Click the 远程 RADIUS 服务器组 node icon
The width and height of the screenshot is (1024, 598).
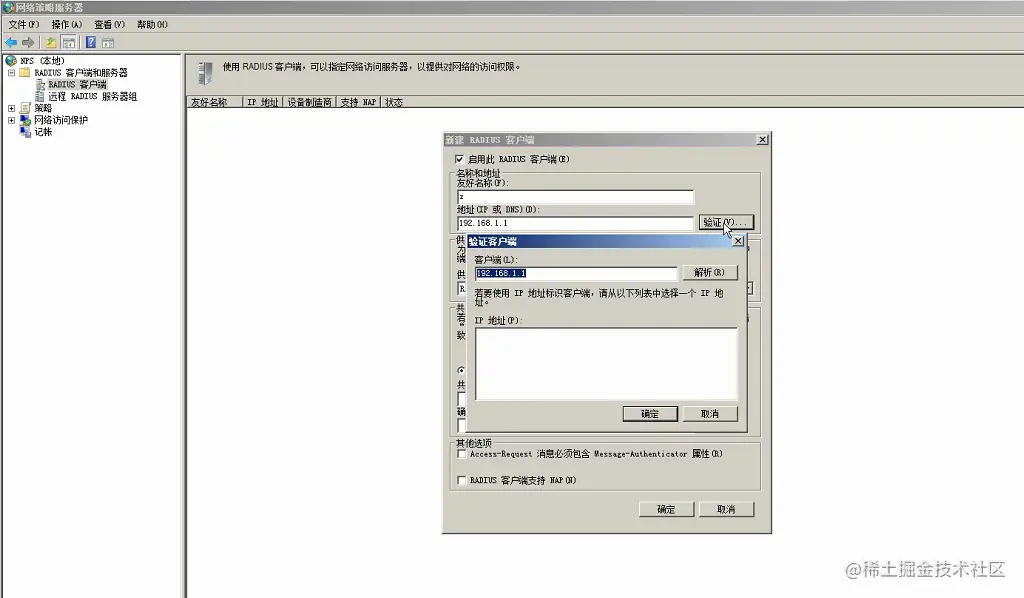(x=40, y=96)
